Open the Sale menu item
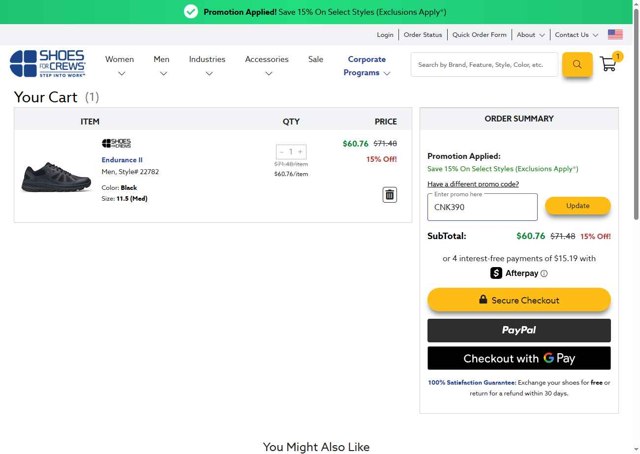This screenshot has height=454, width=640. coord(315,59)
